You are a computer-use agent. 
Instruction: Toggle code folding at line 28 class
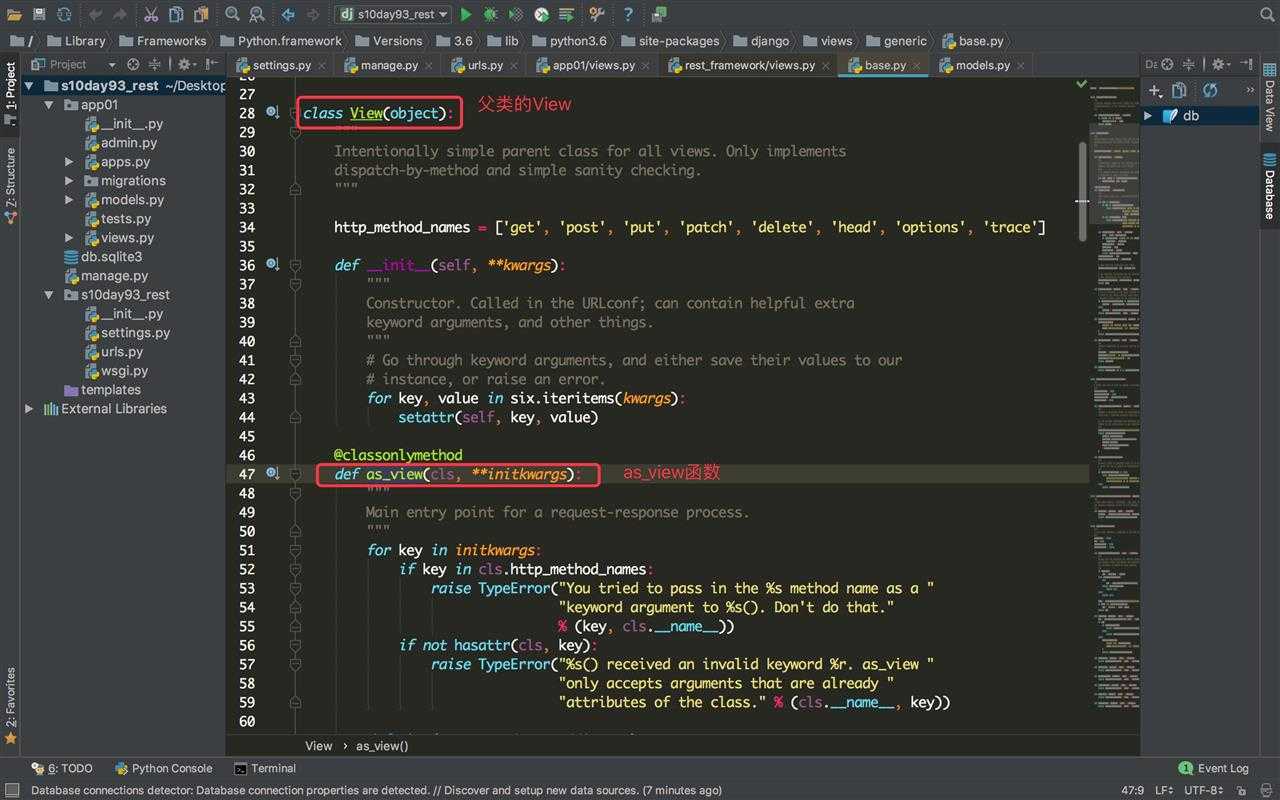click(x=296, y=113)
